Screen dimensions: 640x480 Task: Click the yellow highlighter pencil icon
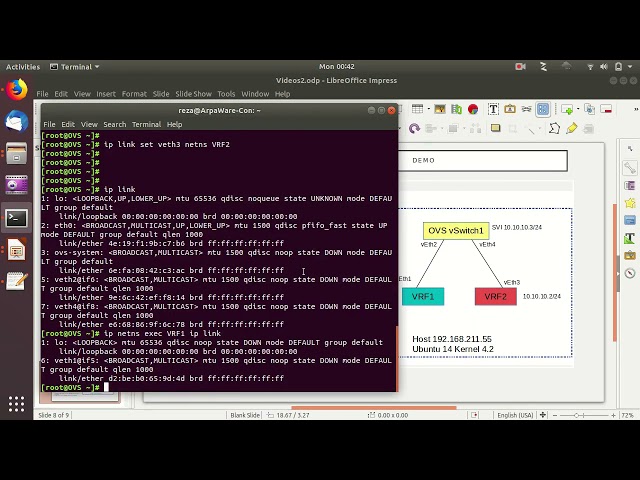571,129
